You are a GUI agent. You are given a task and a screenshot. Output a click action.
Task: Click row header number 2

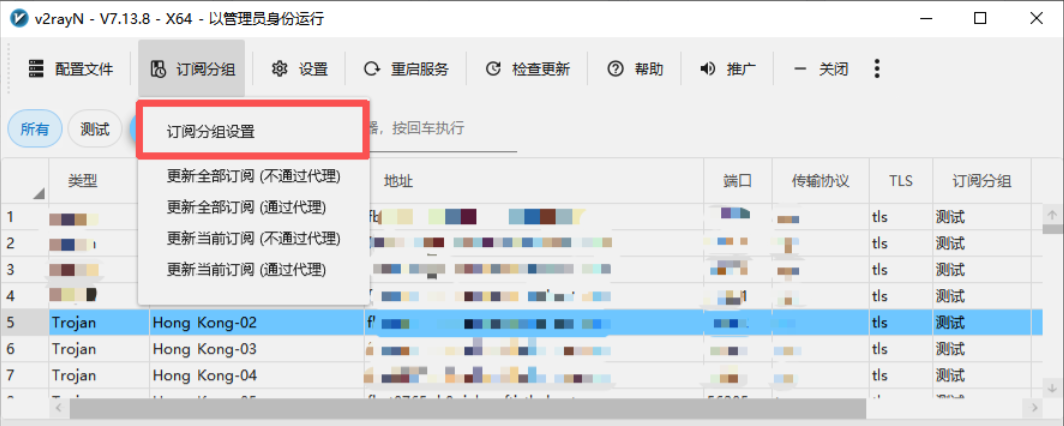click(x=25, y=244)
